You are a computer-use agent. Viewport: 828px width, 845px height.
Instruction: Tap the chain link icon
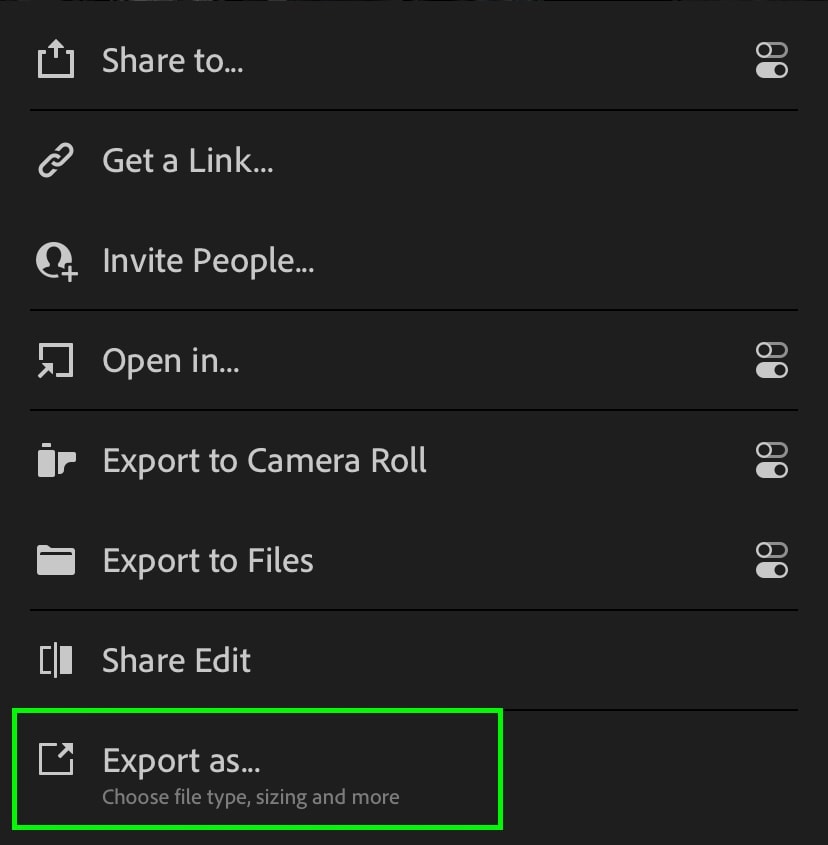(56, 160)
